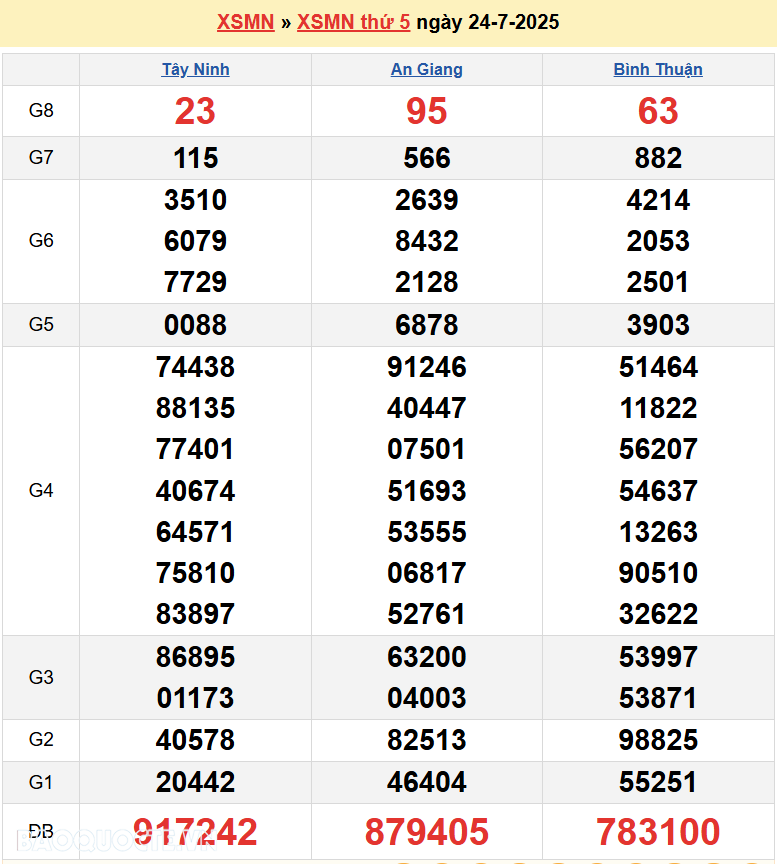Select Bình Thuận G5 number 3903
The image size is (777, 864).
point(658,325)
